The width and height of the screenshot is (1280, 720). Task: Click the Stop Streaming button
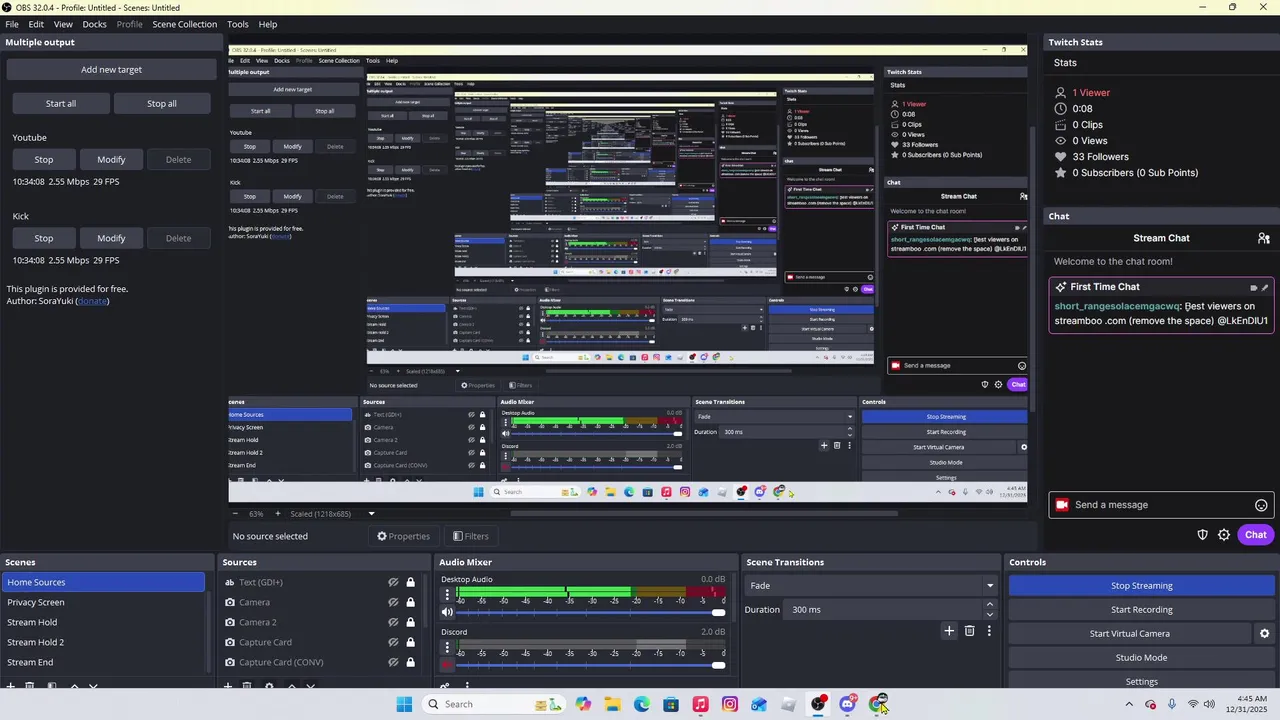(1141, 586)
